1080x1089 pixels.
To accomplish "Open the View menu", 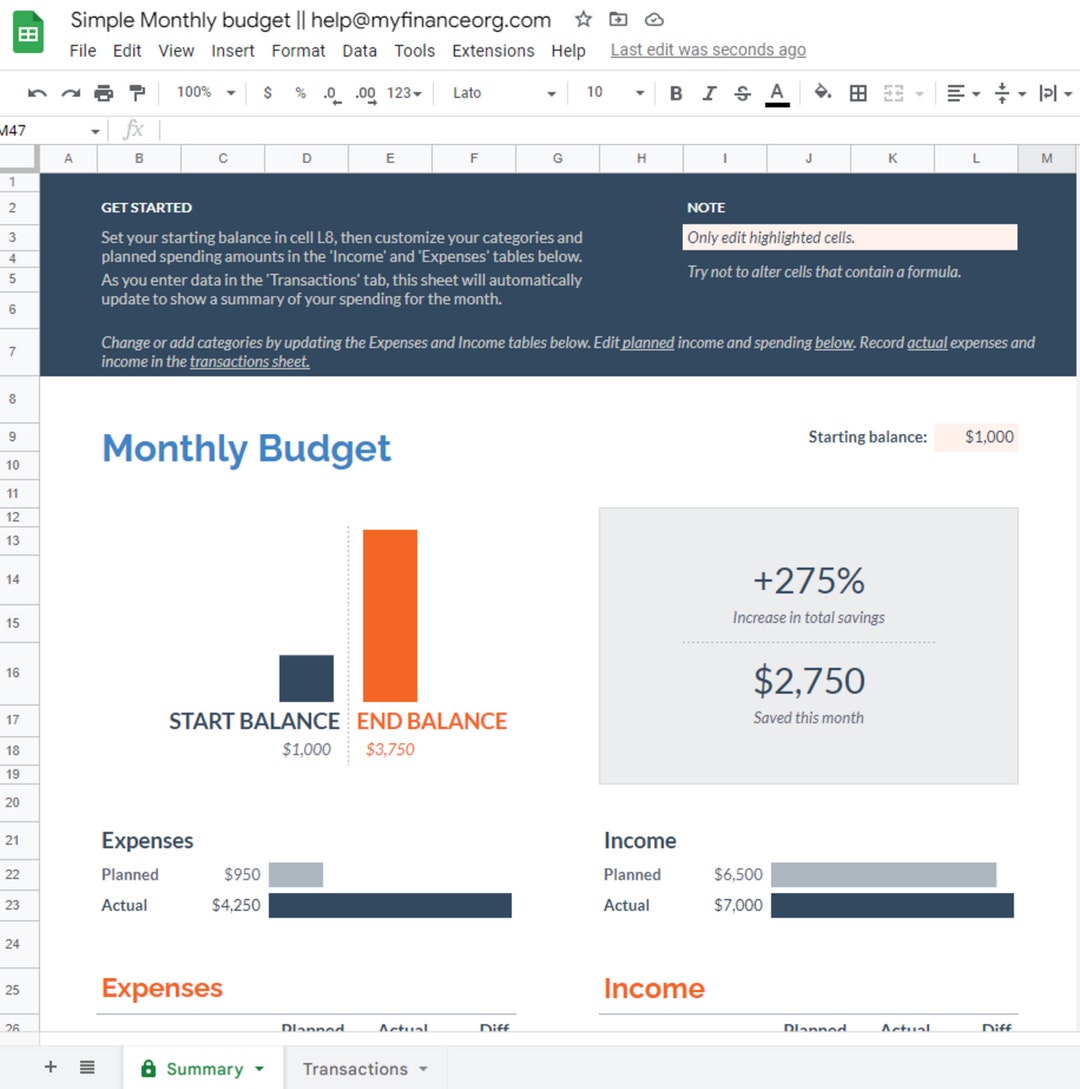I will [x=176, y=51].
